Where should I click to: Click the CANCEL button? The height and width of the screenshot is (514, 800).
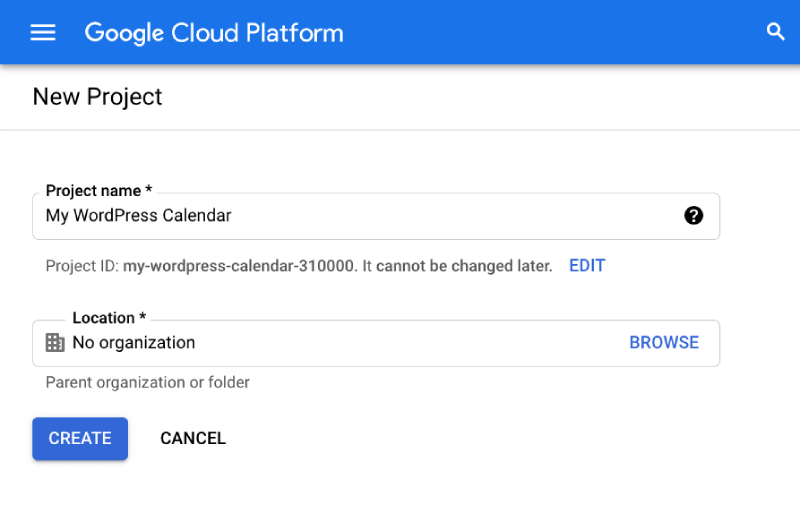193,438
